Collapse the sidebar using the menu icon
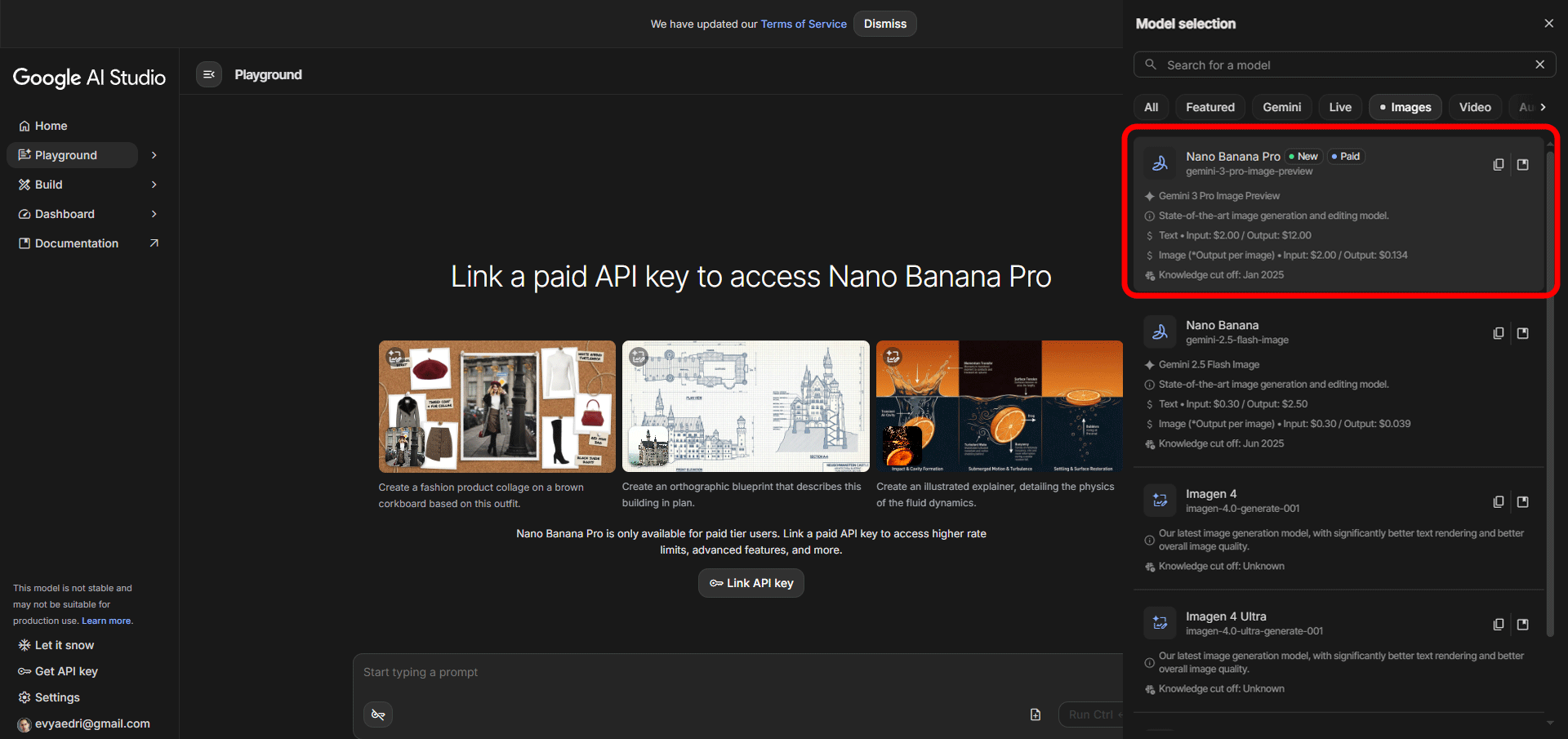Viewport: 1568px width, 739px height. point(209,74)
